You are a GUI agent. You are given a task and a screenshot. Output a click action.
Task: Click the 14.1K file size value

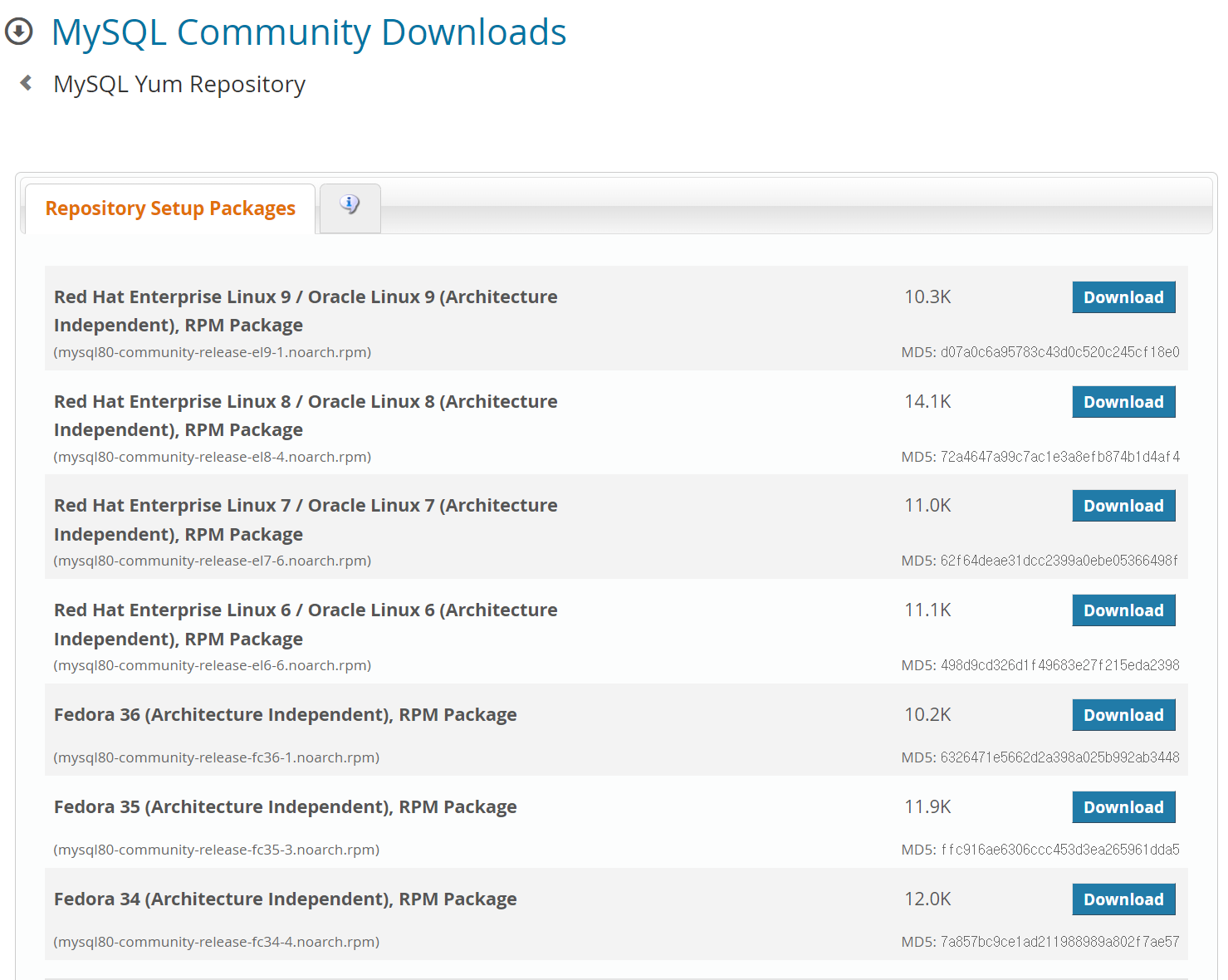coord(927,402)
